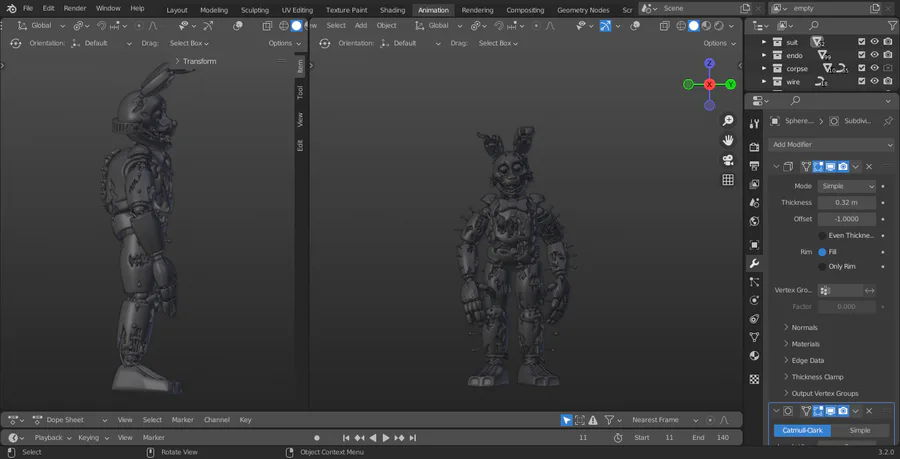Open the Material properties tab icon

coord(755,355)
